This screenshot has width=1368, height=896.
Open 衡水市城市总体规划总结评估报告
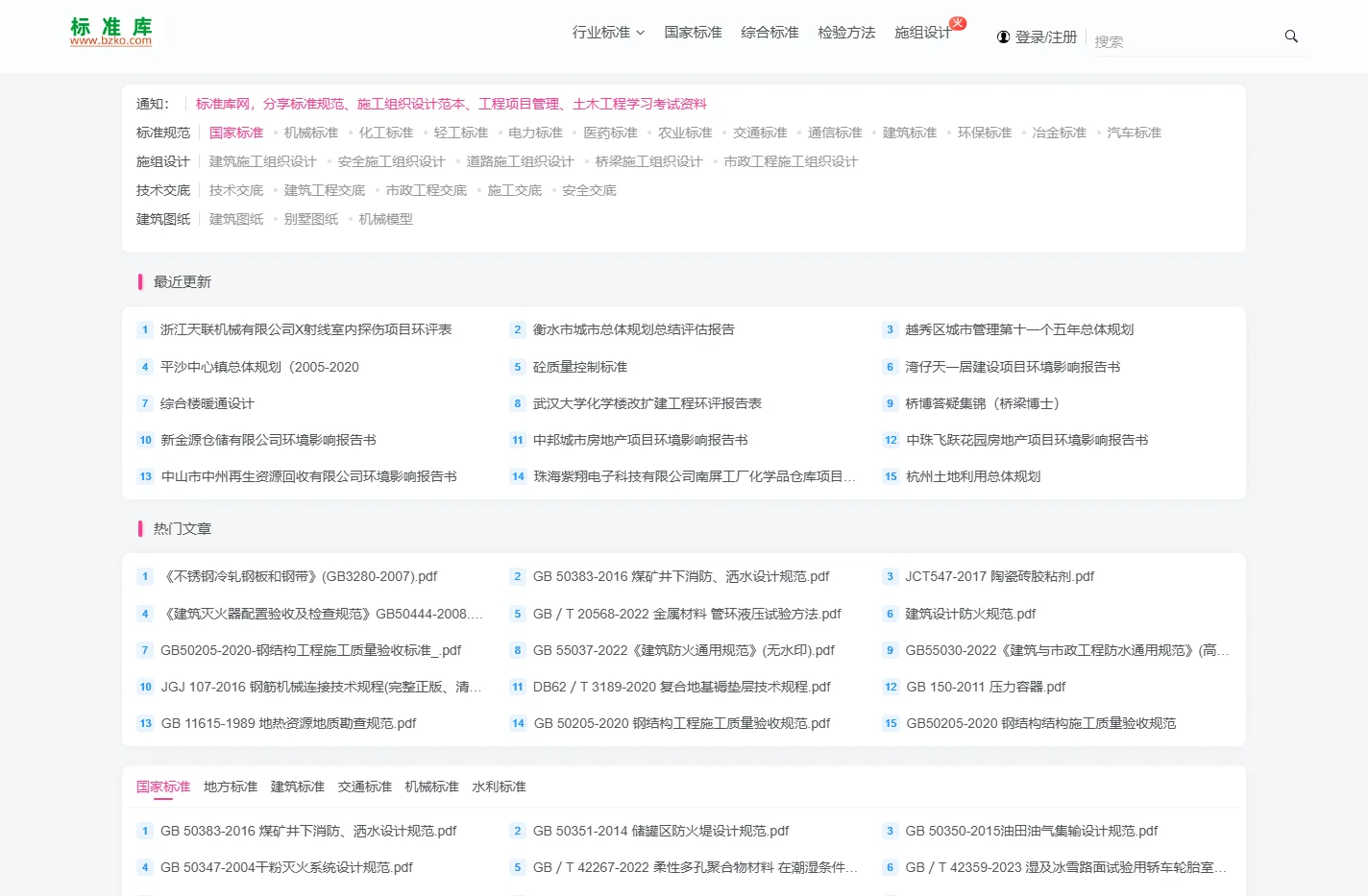pos(634,329)
